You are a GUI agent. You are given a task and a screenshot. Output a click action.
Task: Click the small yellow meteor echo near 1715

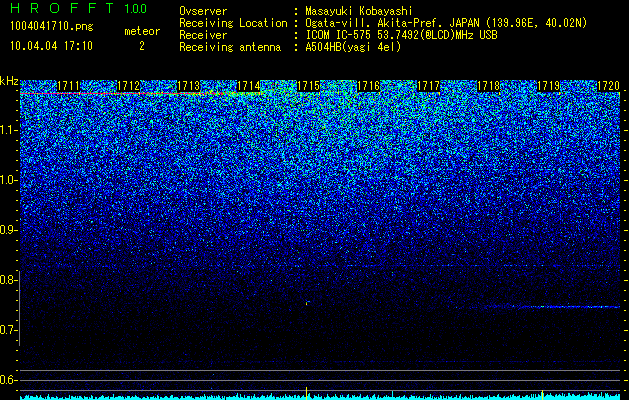(307, 303)
